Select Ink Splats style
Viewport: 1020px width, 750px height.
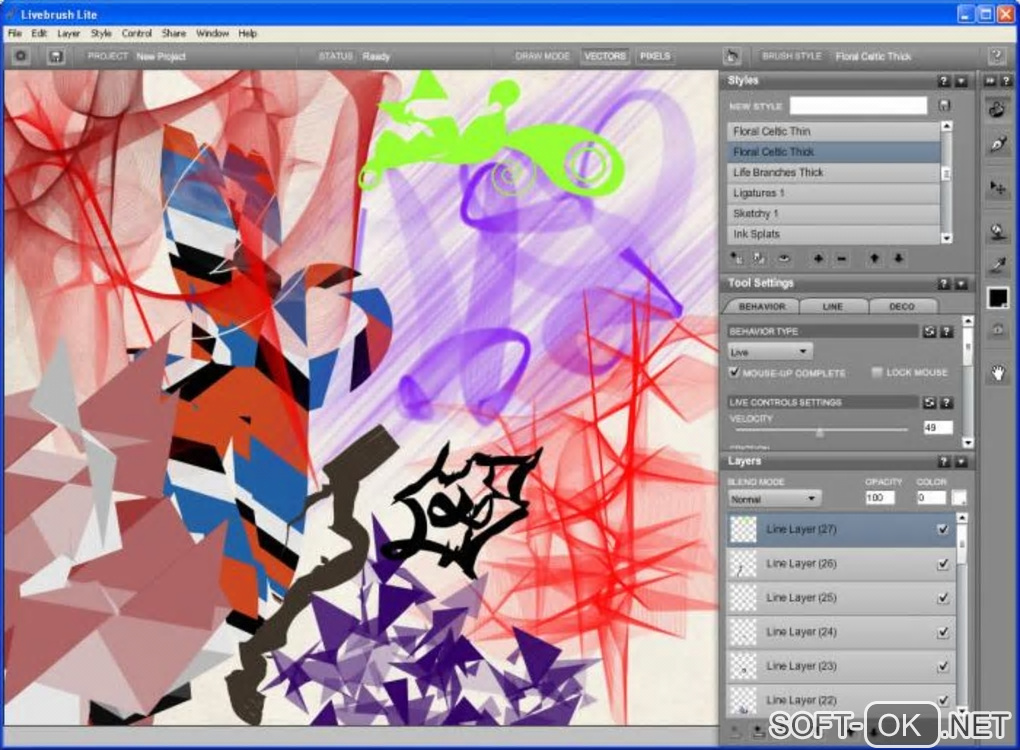click(833, 234)
